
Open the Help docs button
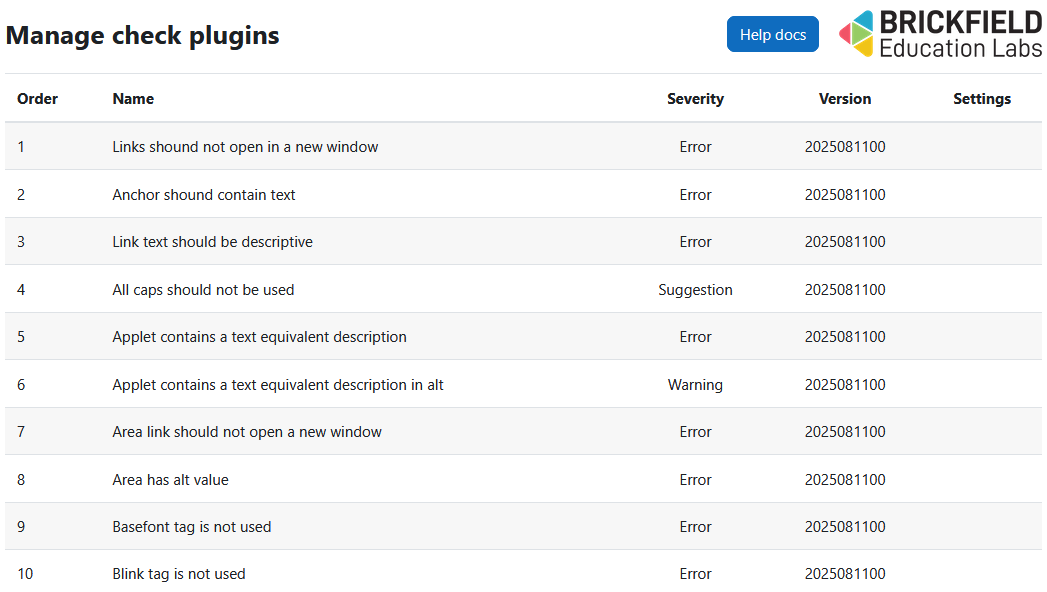pyautogui.click(x=773, y=34)
